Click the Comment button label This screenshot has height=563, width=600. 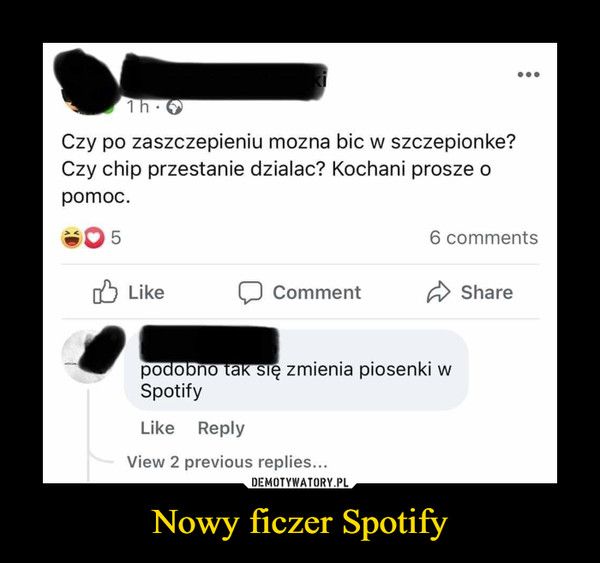tap(316, 292)
